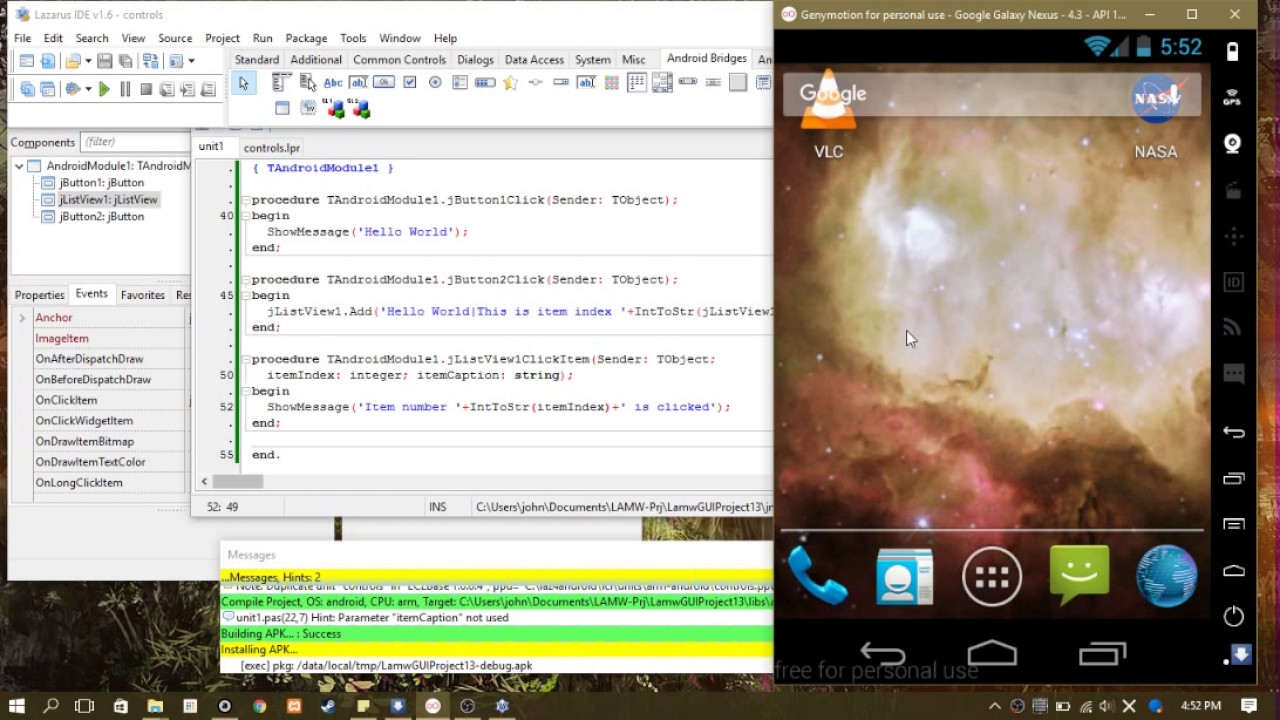Switch to the controls.lpr editor tab
This screenshot has width=1280, height=720.
[272, 148]
